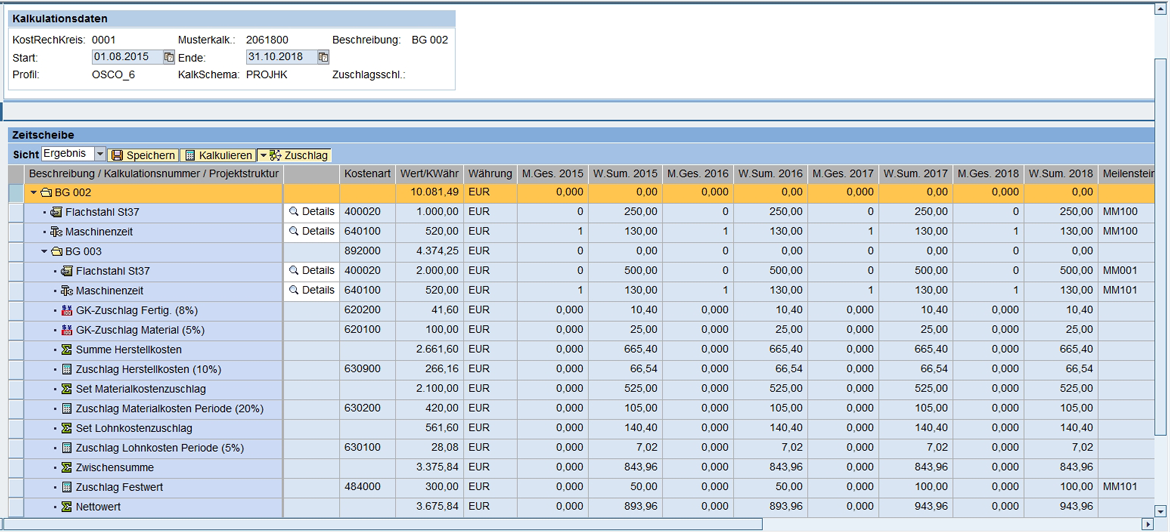Screen dimensions: 1170x532
Task: Click activity icon of Maschinenzeit with MM100
Action: 56,231
